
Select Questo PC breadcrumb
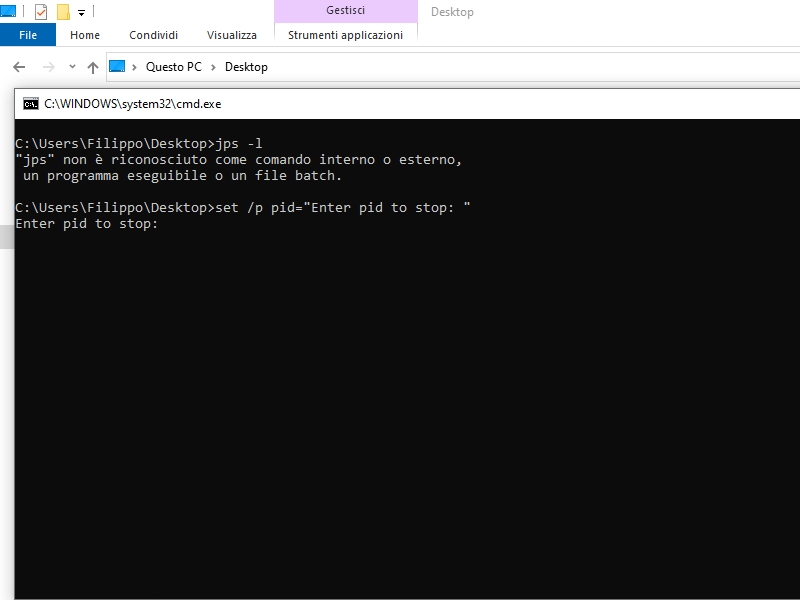[173, 67]
